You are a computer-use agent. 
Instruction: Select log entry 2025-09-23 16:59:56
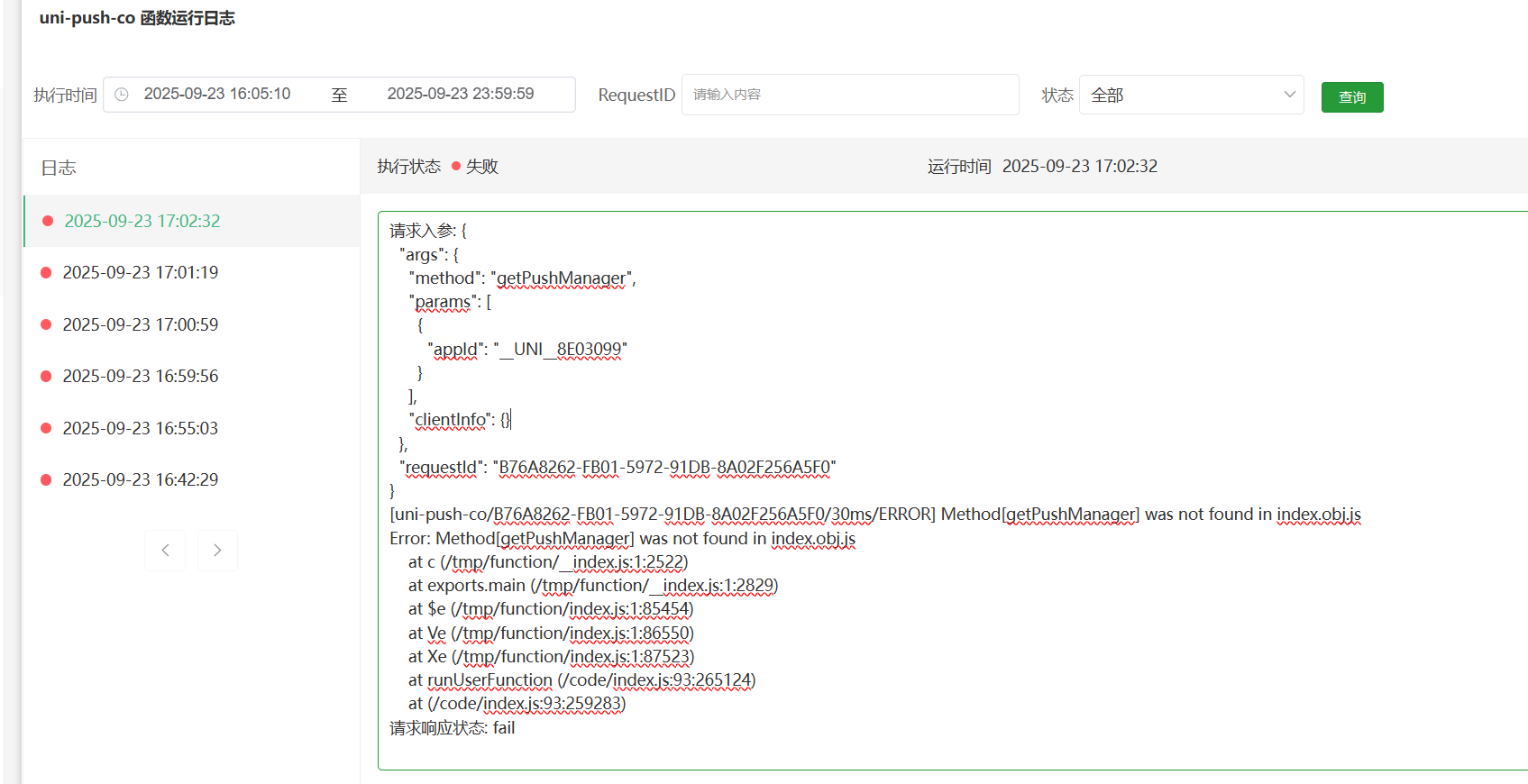point(191,376)
